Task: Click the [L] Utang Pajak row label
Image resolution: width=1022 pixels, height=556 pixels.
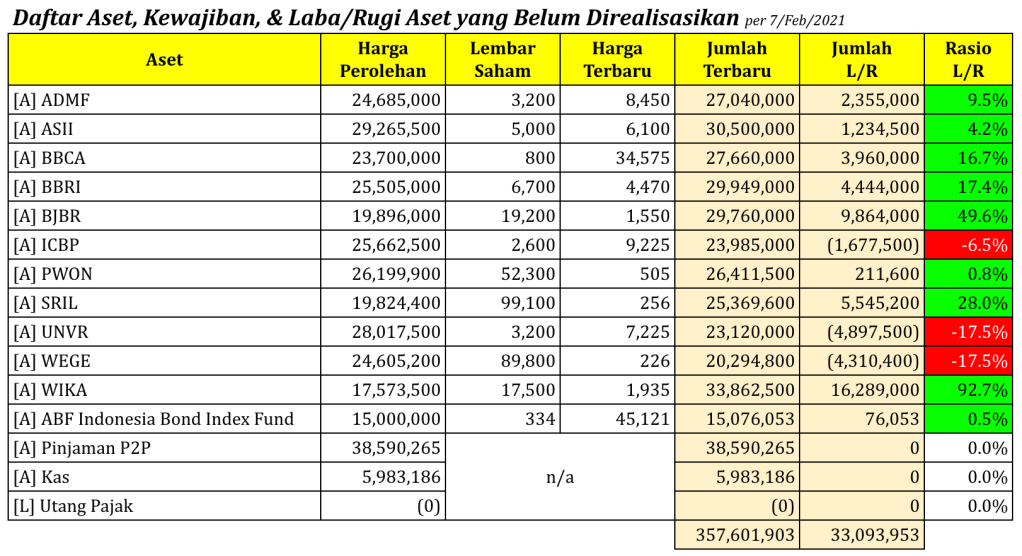Action: (164, 506)
